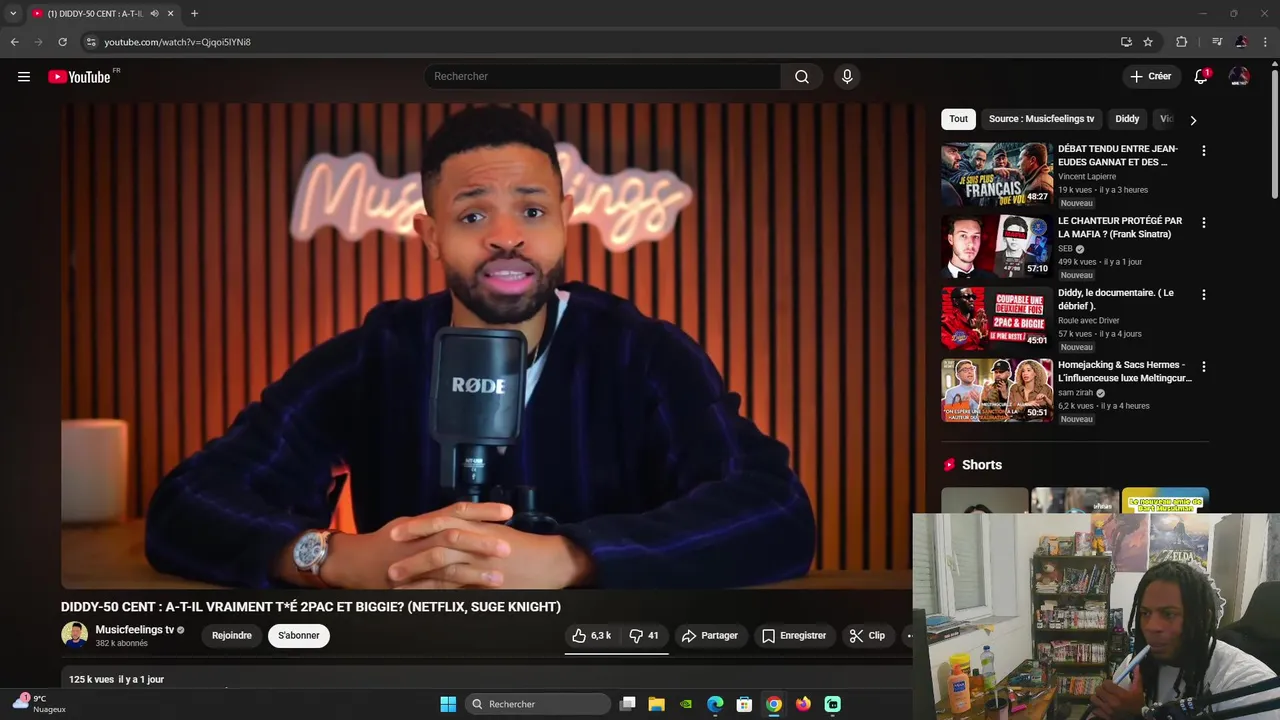Viewport: 1280px width, 720px height.
Task: Open the DÉBAT TENDU video thumbnail
Action: click(x=997, y=174)
